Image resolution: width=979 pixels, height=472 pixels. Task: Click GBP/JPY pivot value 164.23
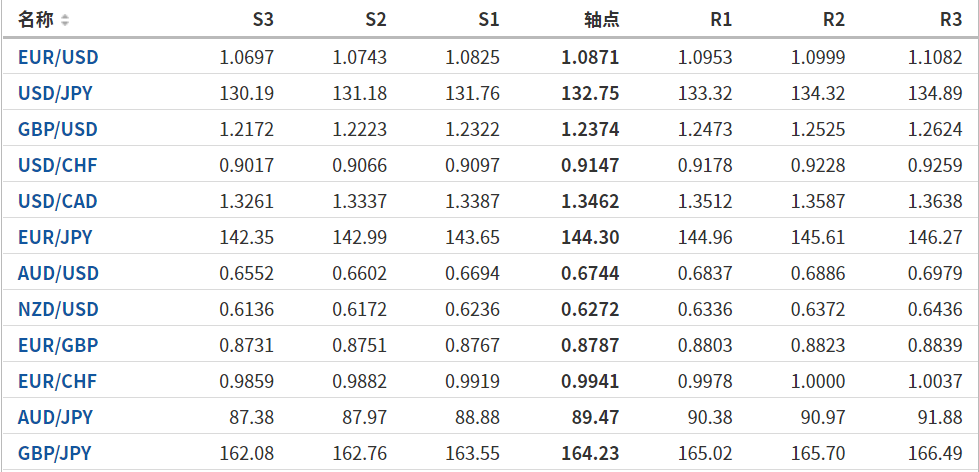click(x=590, y=453)
